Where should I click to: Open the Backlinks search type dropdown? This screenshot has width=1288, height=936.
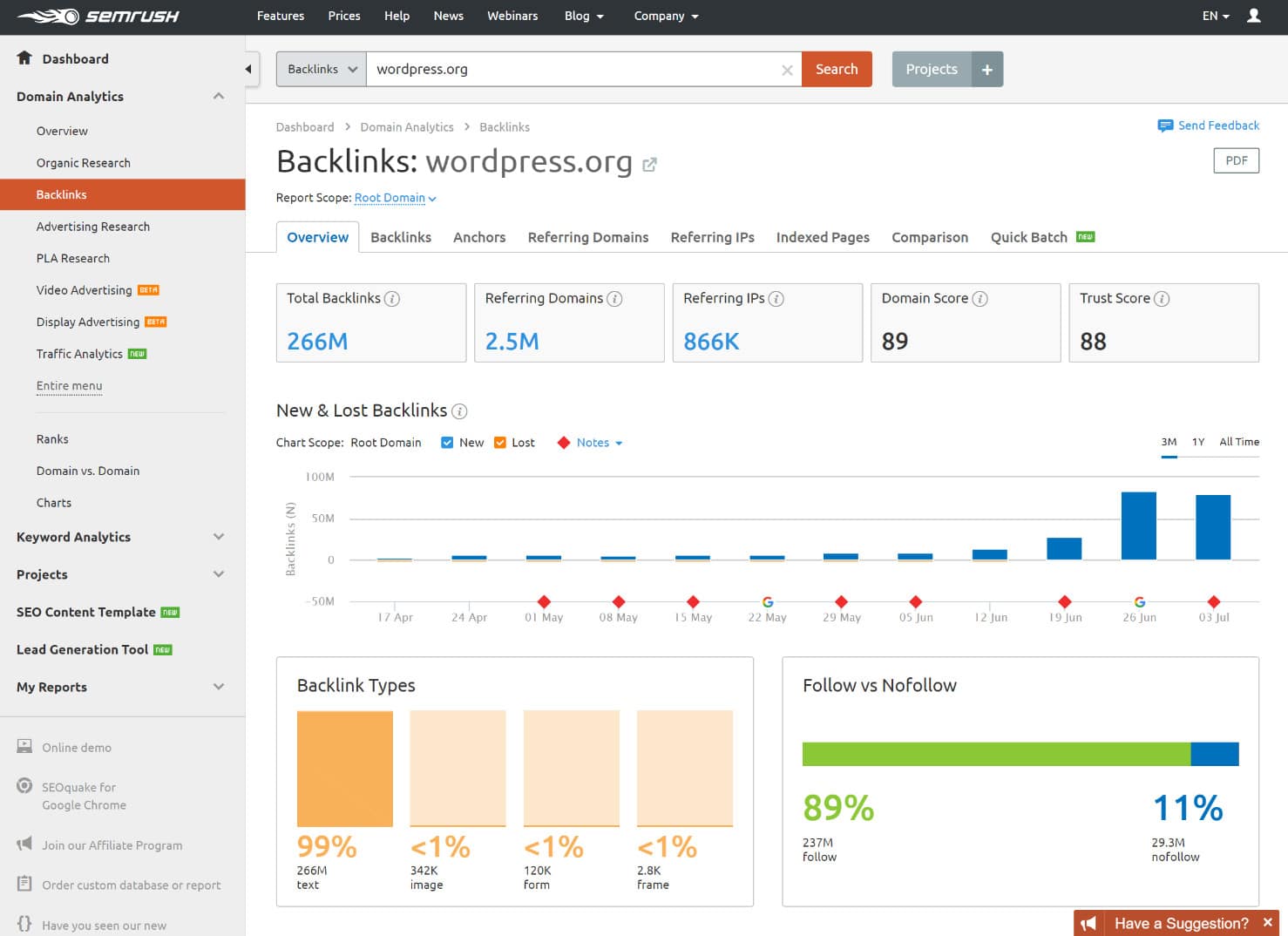point(320,69)
